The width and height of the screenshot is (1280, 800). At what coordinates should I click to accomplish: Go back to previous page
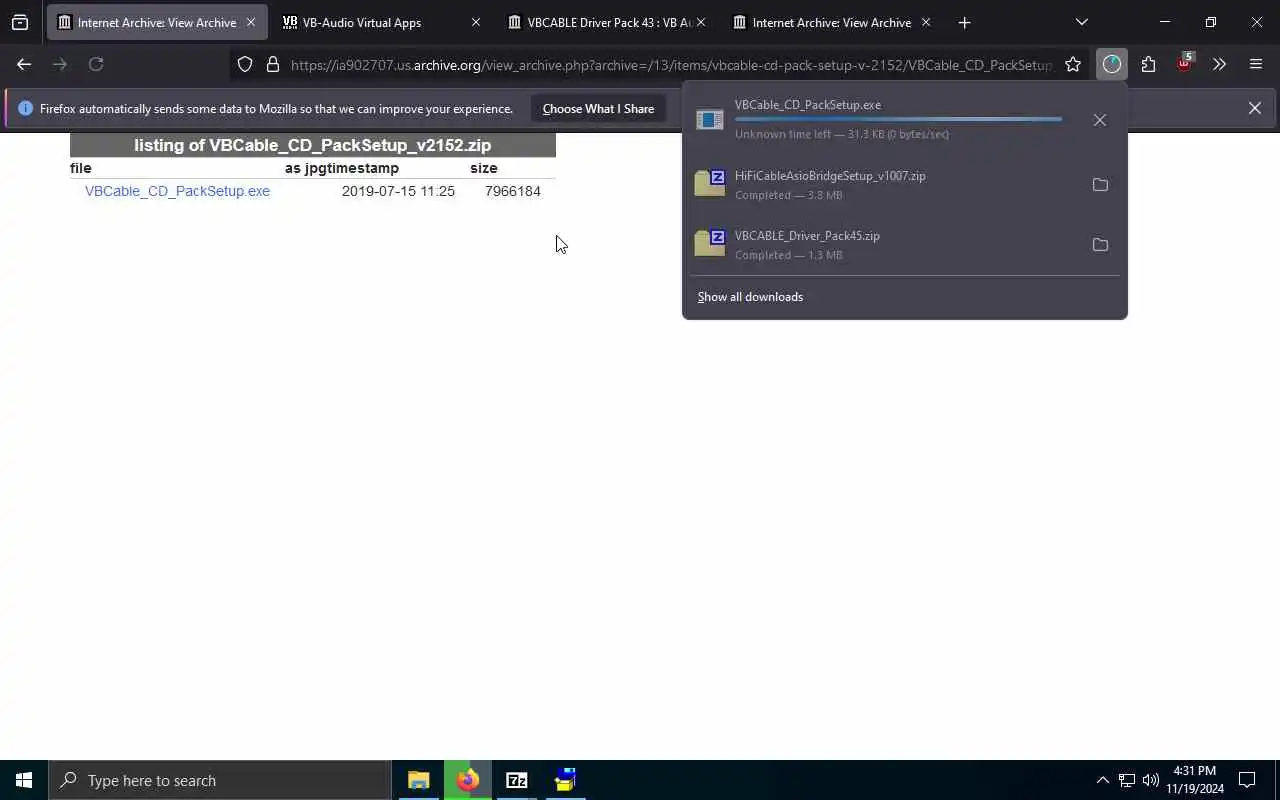coord(24,64)
